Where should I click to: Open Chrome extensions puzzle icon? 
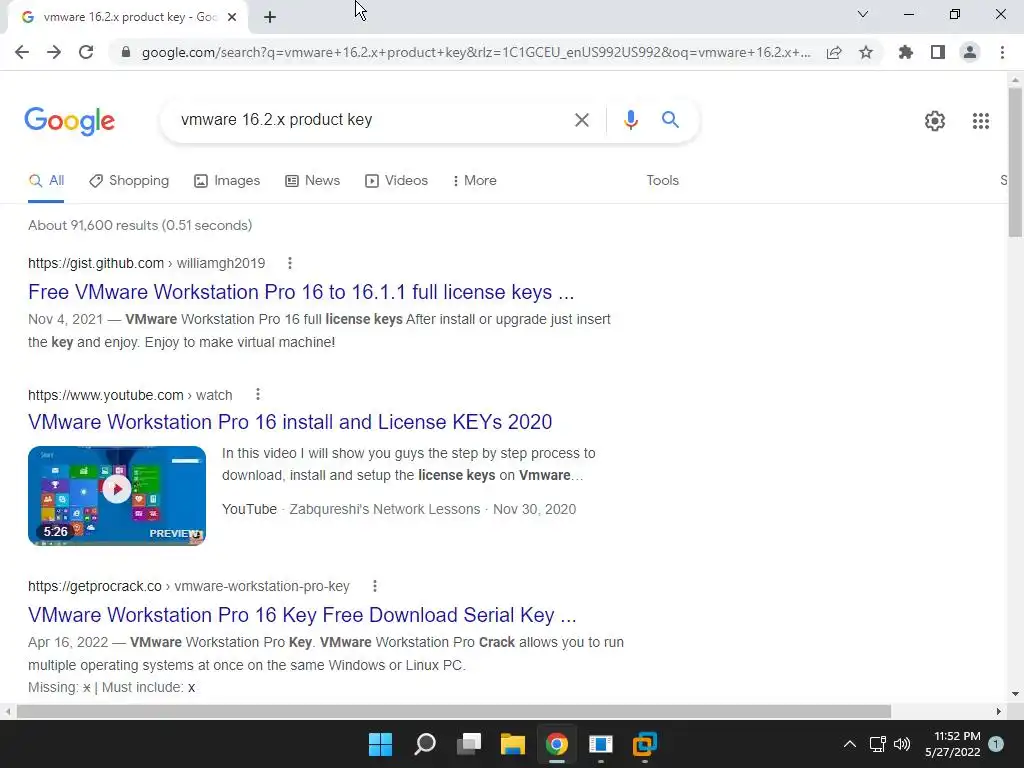tap(906, 52)
